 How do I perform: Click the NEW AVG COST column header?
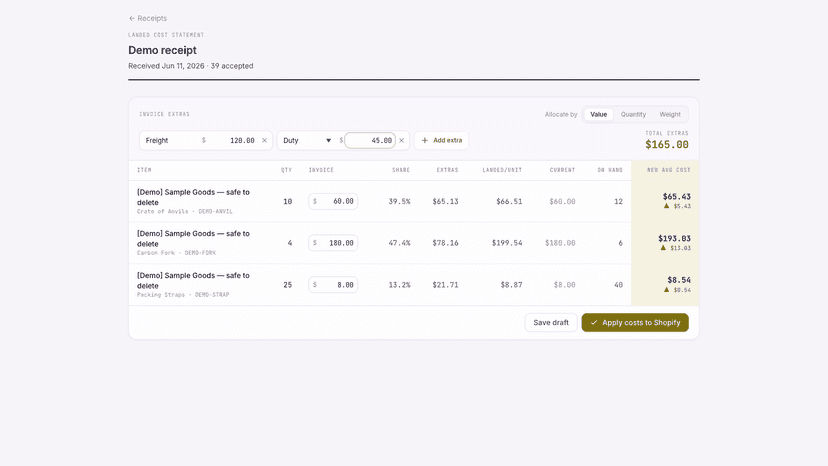pyautogui.click(x=669, y=170)
